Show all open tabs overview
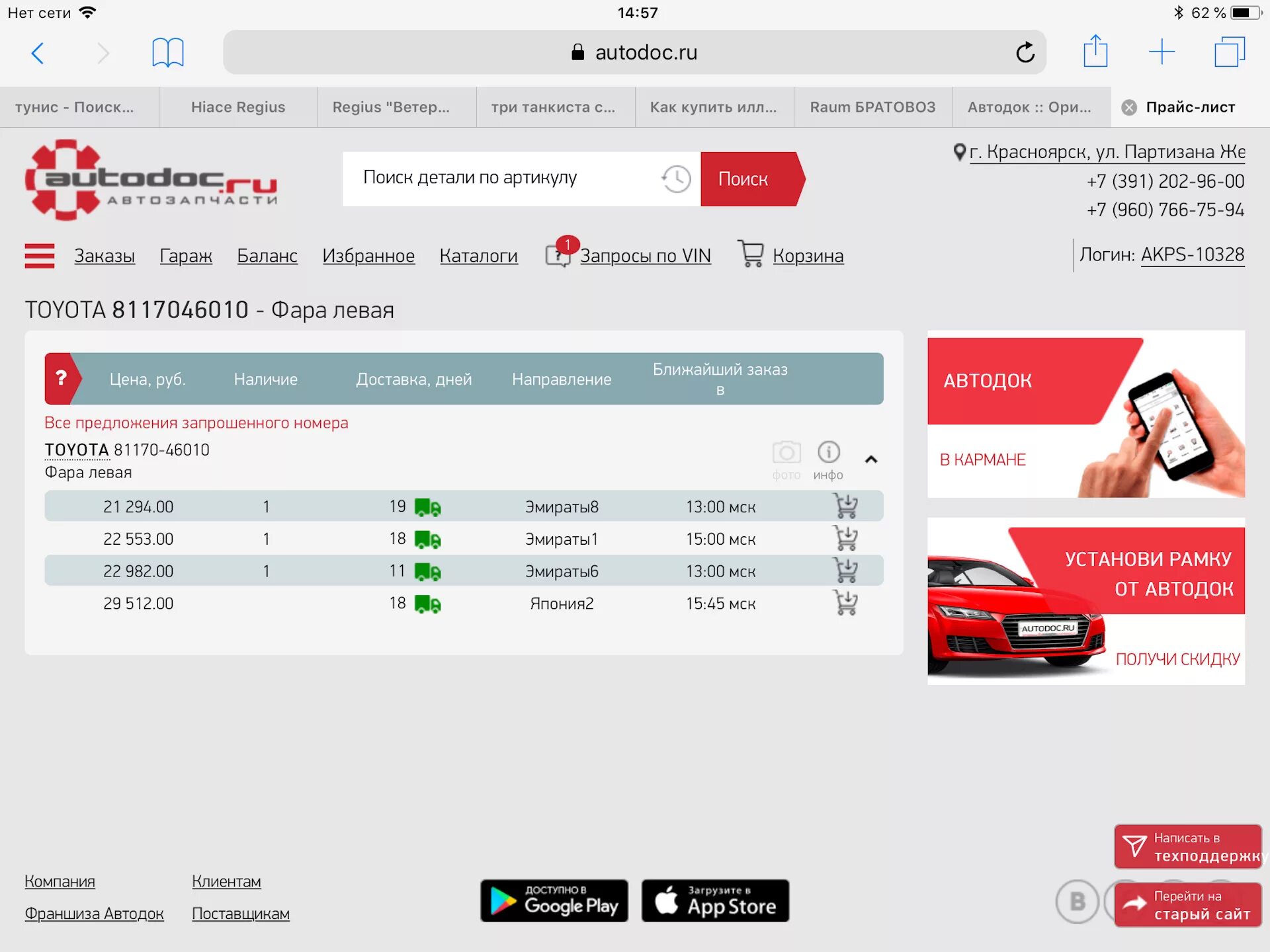Screen dimensions: 1270x952 [x=1230, y=52]
